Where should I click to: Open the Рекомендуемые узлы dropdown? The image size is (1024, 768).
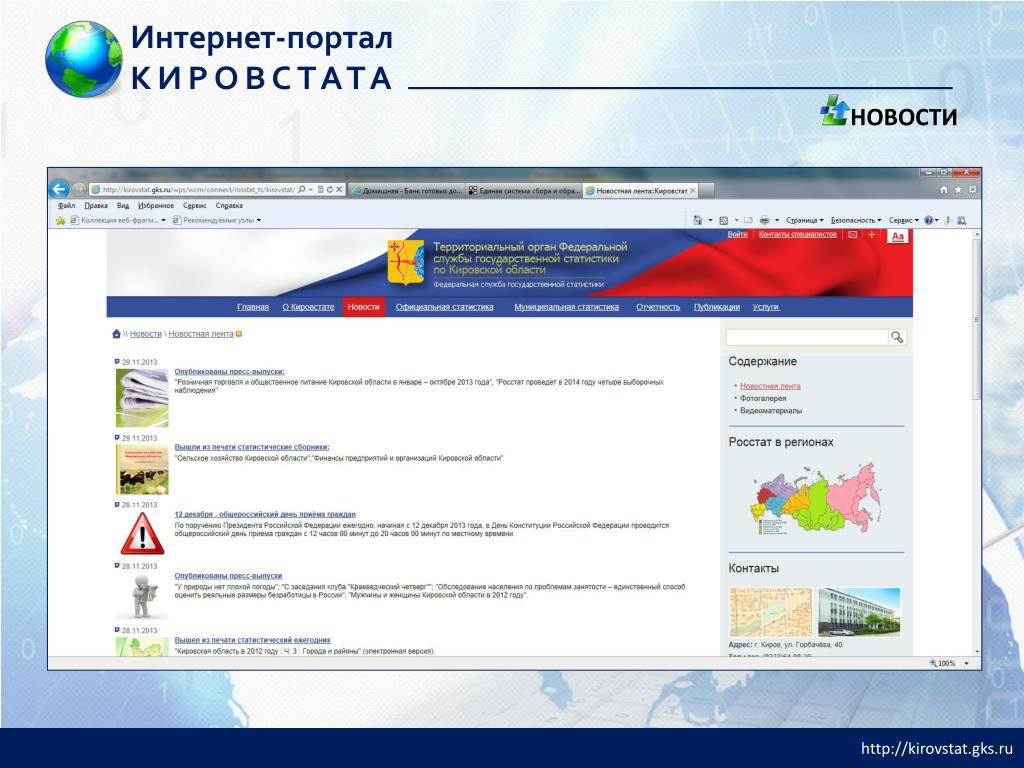tap(217, 221)
